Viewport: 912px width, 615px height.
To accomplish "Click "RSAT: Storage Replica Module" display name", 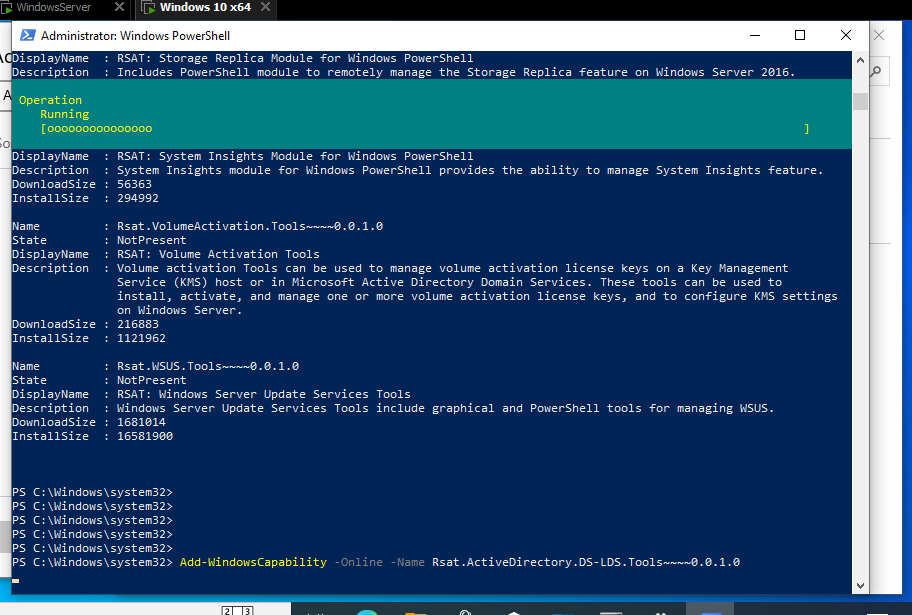I will 295,58.
